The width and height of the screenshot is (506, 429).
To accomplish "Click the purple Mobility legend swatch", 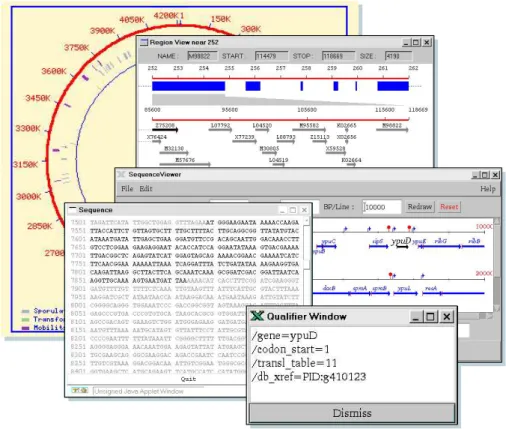I will [x=25, y=328].
